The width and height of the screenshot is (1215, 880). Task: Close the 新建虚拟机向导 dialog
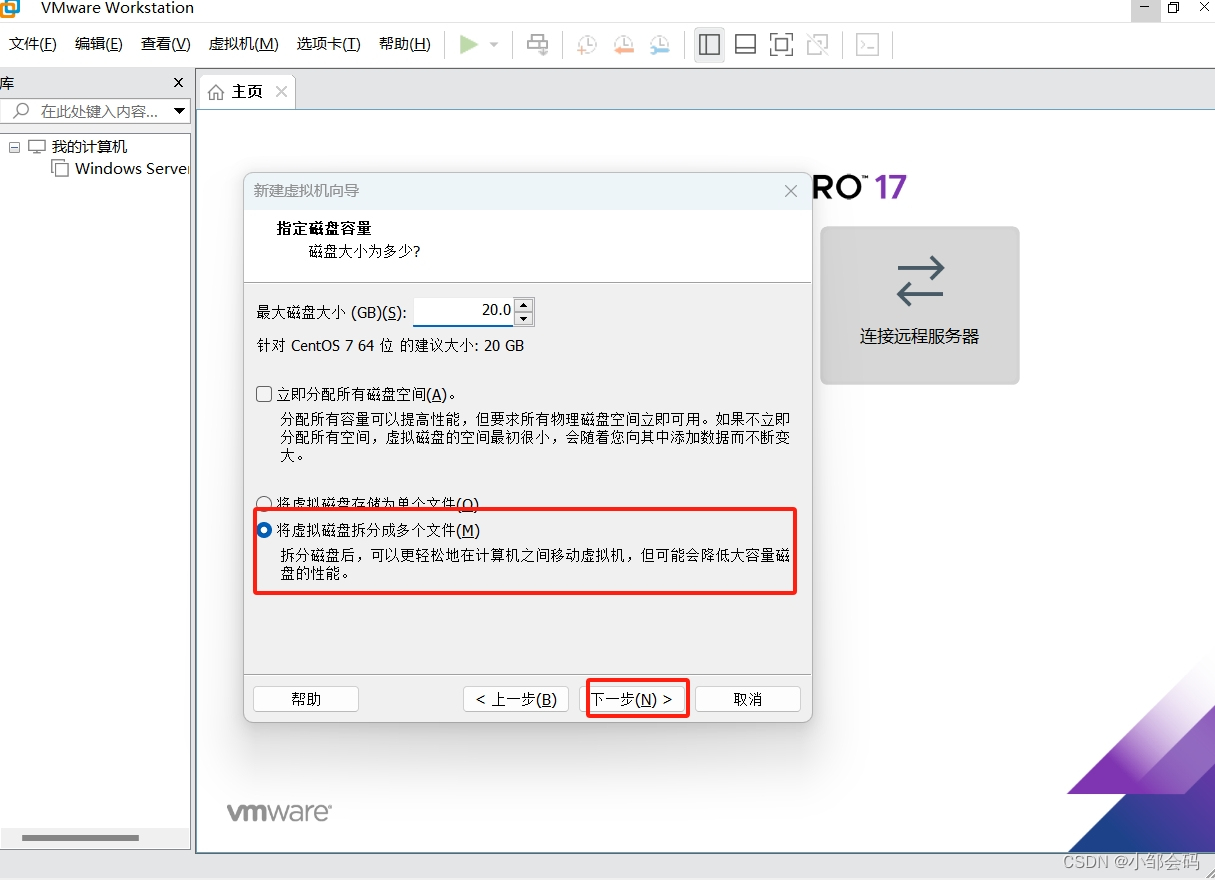791,191
